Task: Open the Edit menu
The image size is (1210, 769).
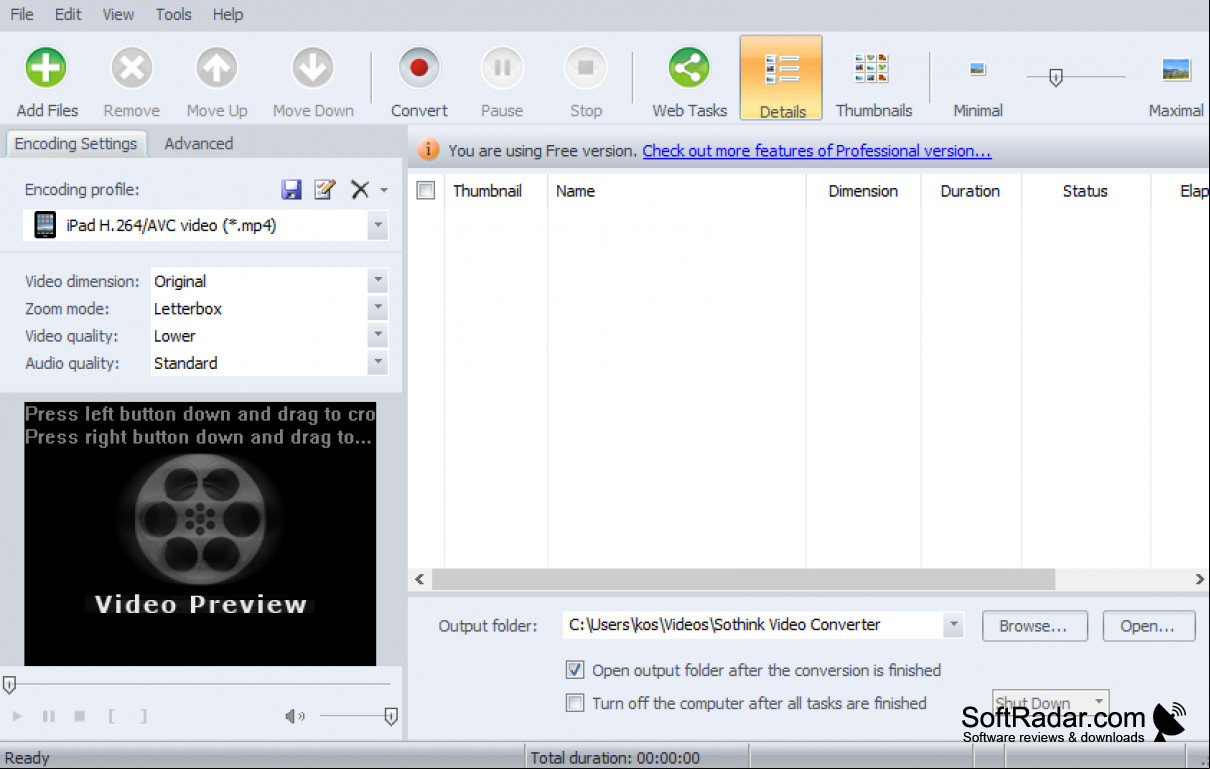Action: tap(69, 14)
